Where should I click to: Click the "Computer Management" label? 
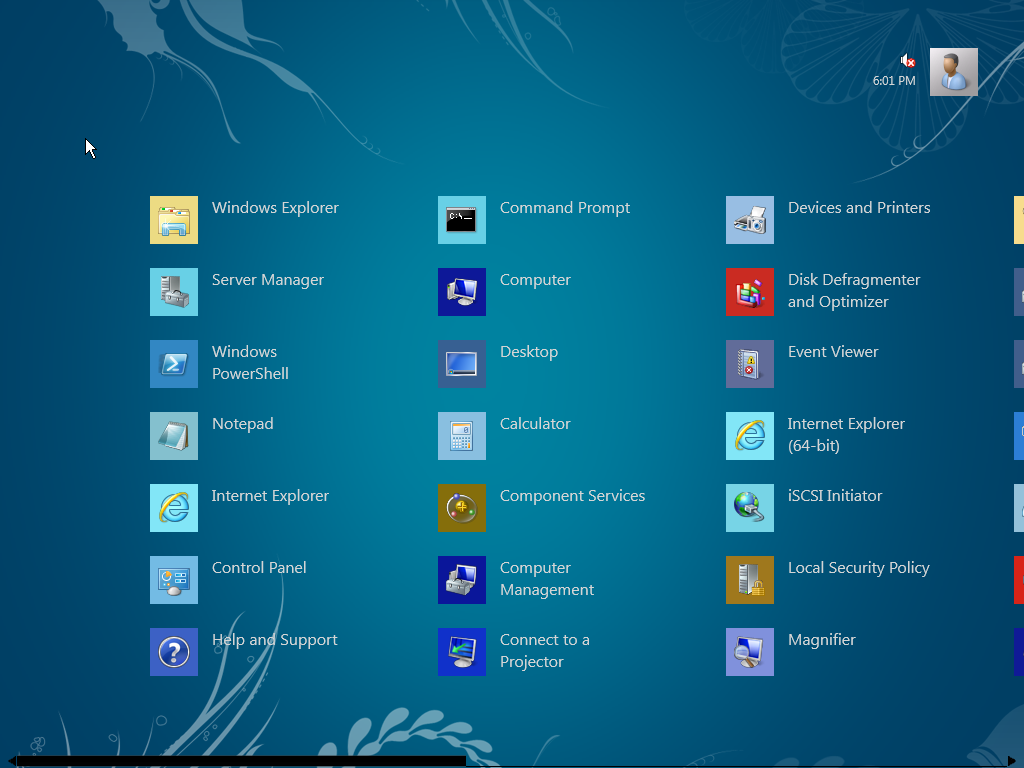547,579
